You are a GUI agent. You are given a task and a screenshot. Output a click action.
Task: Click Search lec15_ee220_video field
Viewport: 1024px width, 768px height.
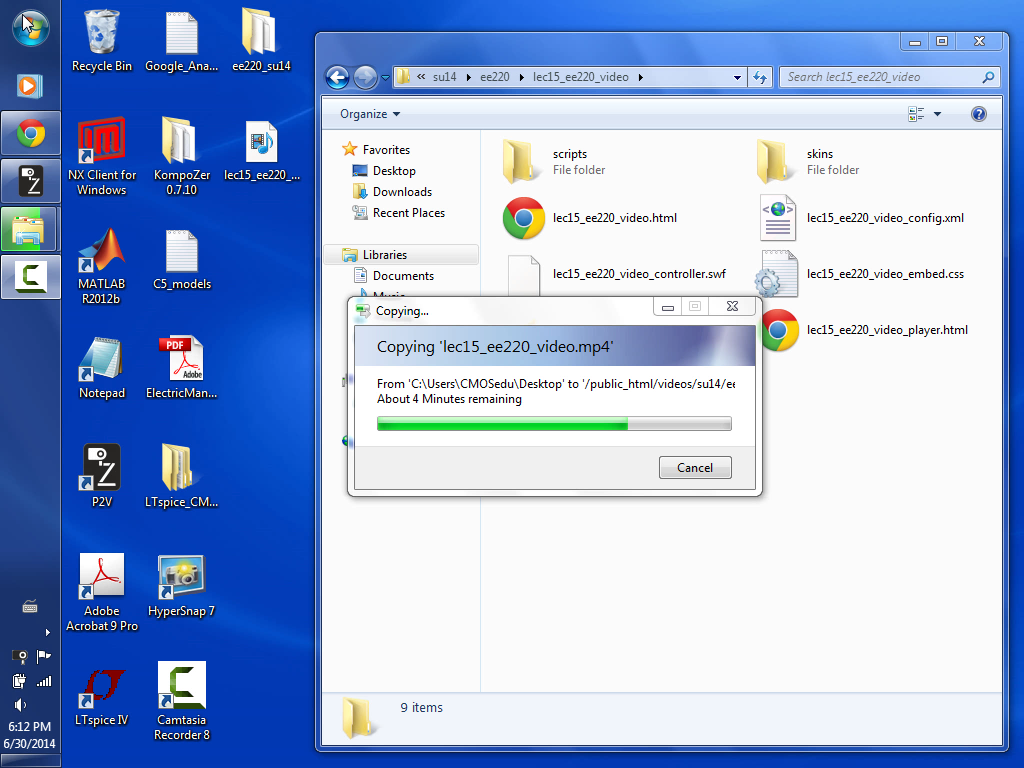[889, 77]
